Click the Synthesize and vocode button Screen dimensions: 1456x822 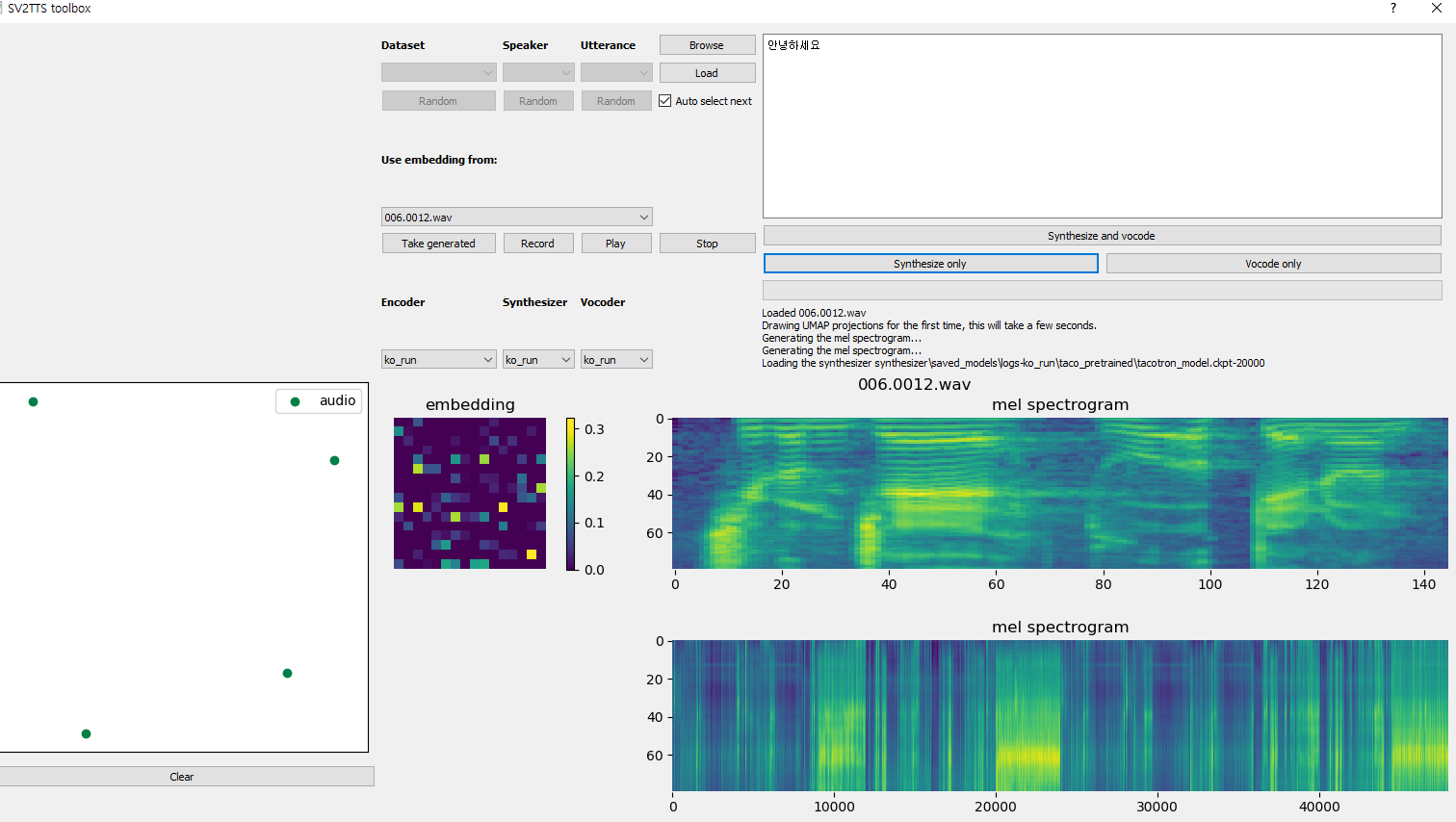[1101, 235]
